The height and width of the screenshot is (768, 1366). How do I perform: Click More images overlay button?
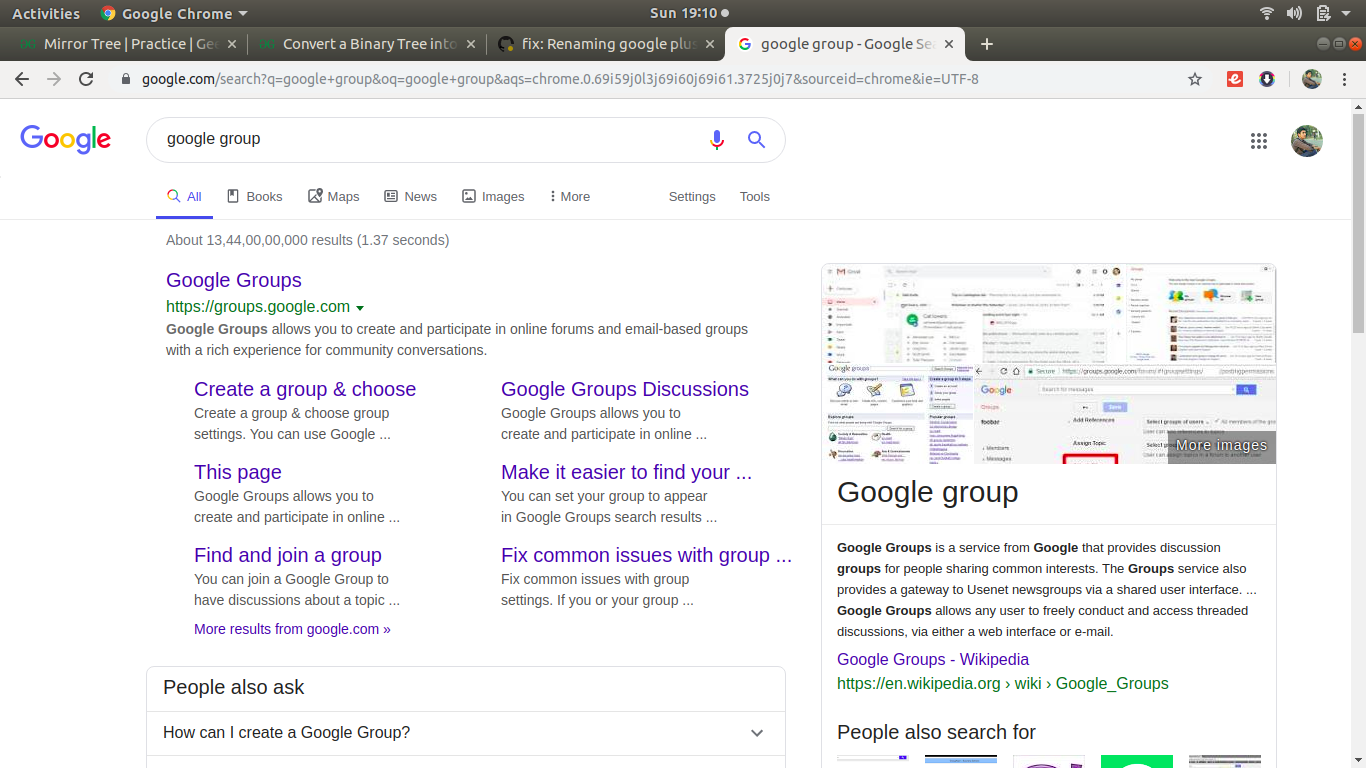pos(1221,446)
